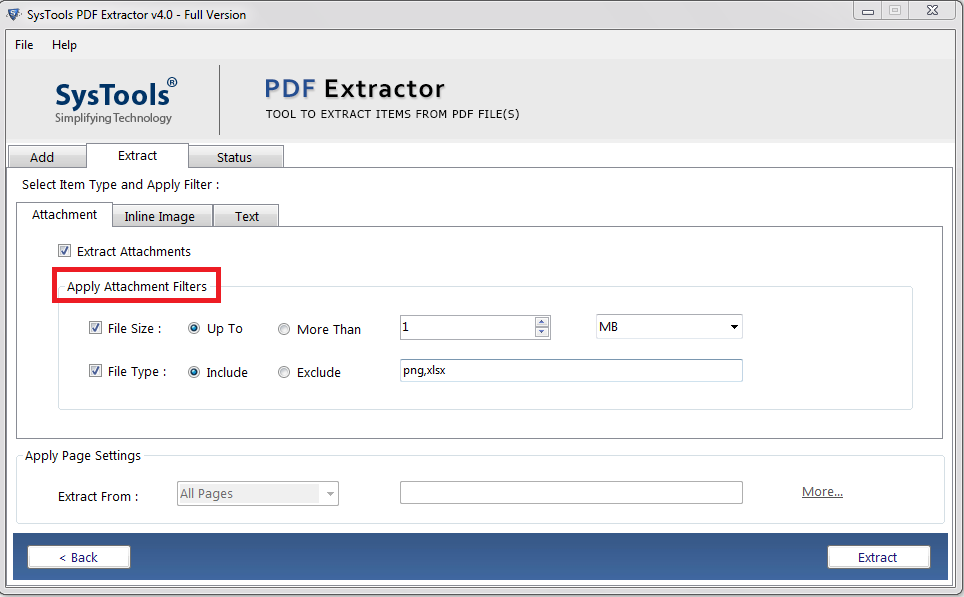
Task: Click the SysTools logo
Action: click(x=115, y=100)
